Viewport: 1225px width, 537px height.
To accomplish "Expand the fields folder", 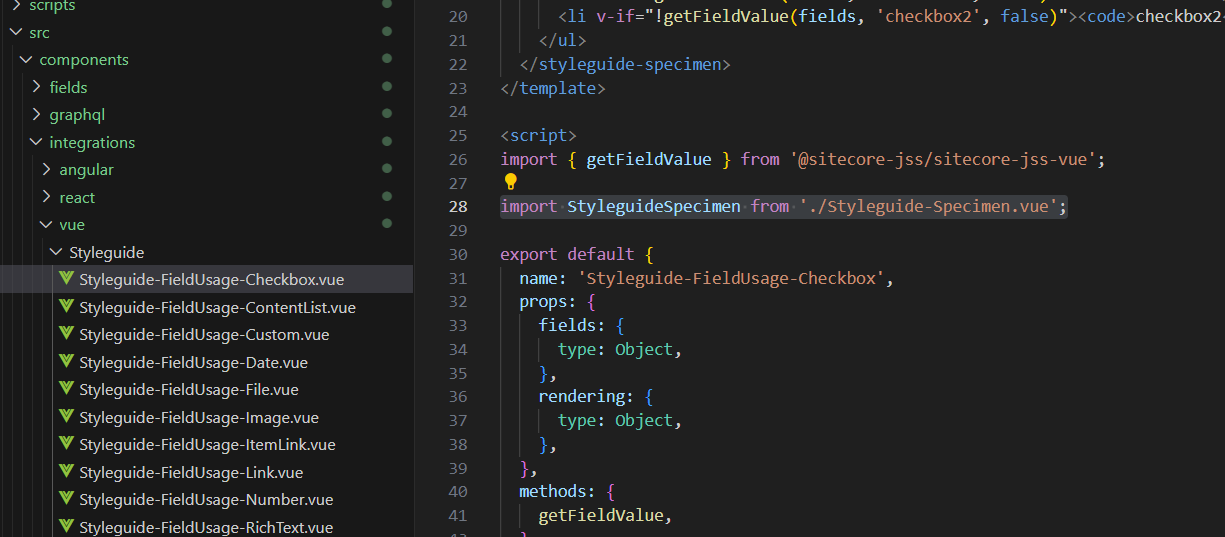I will (x=36, y=87).
